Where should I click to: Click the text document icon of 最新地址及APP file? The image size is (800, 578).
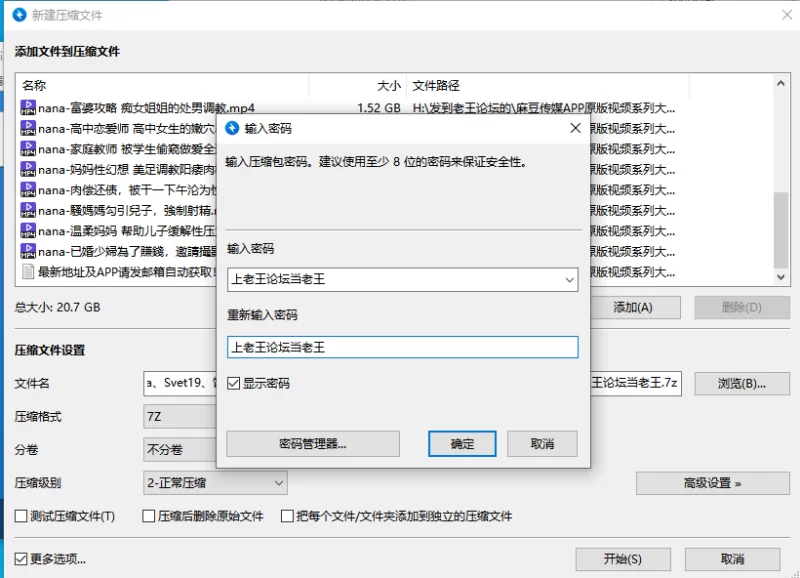point(28,271)
